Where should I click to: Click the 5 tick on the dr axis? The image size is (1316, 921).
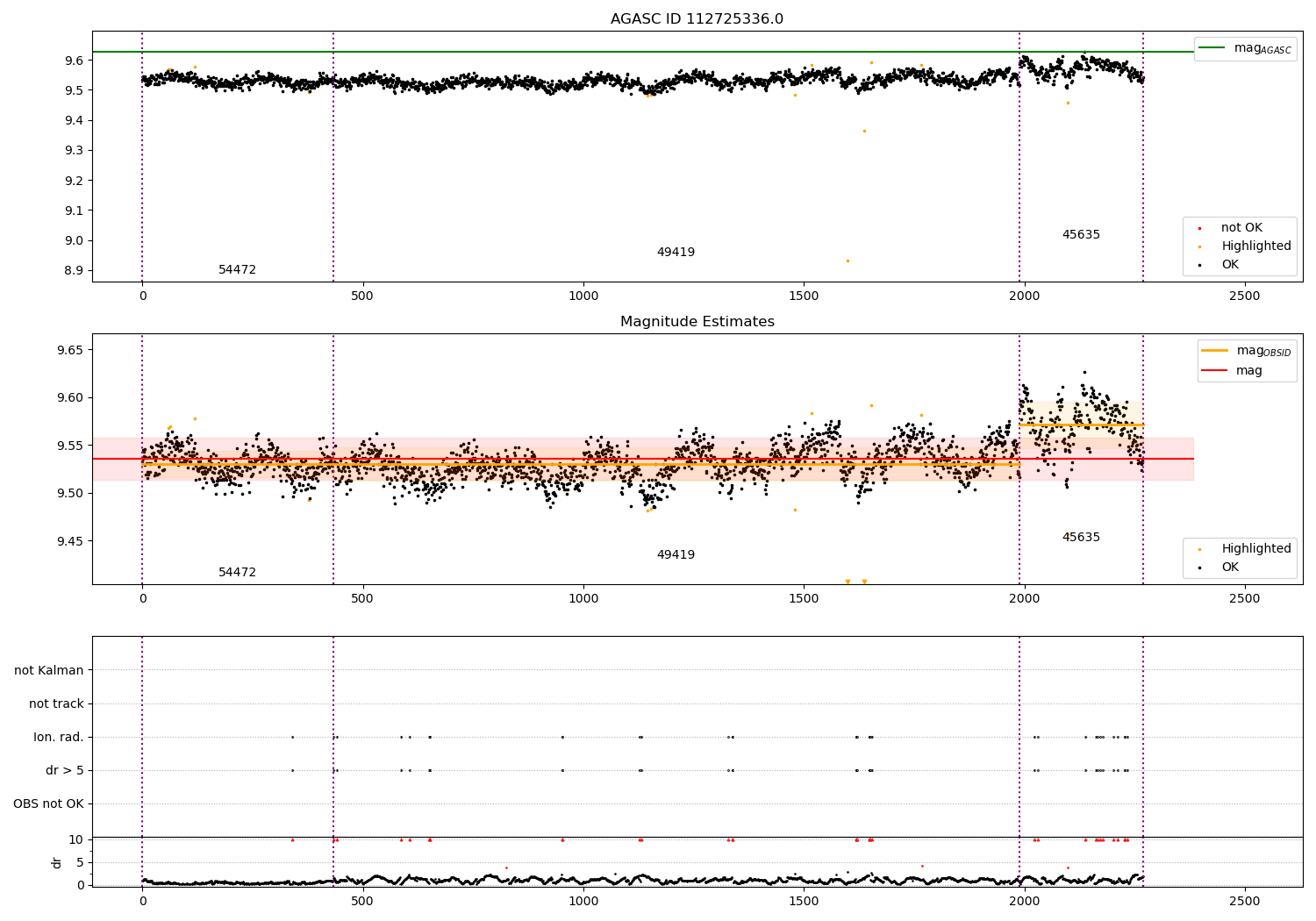(81, 862)
